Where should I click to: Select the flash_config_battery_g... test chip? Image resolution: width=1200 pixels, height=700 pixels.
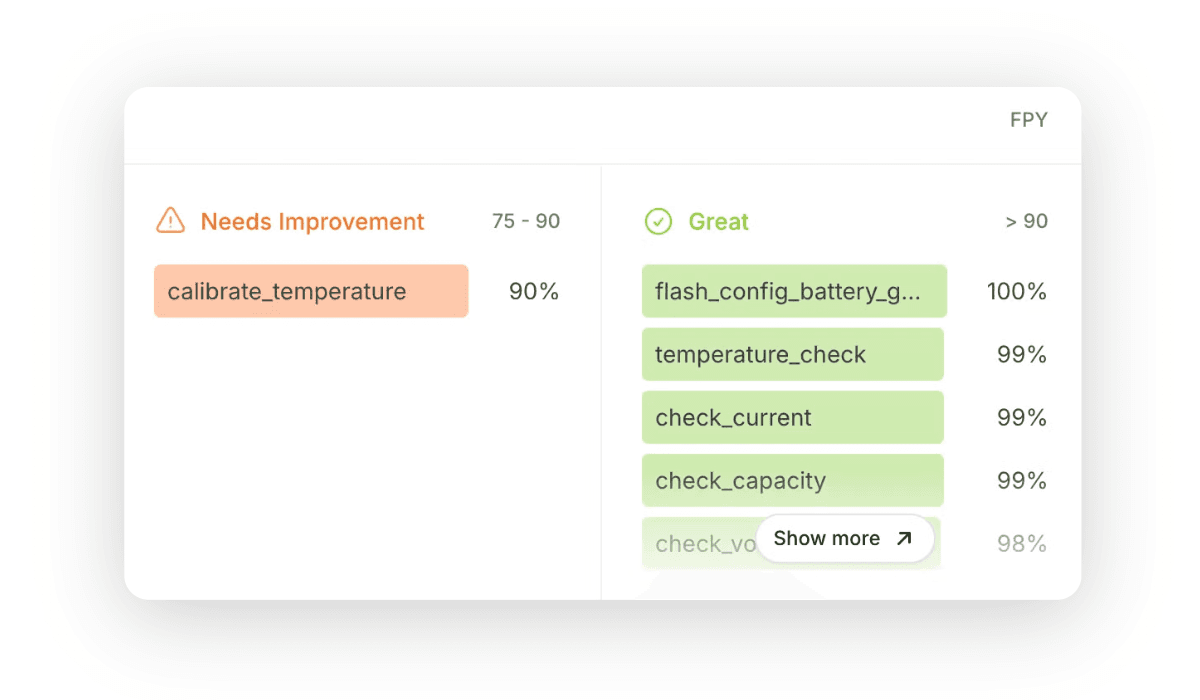coord(793,291)
